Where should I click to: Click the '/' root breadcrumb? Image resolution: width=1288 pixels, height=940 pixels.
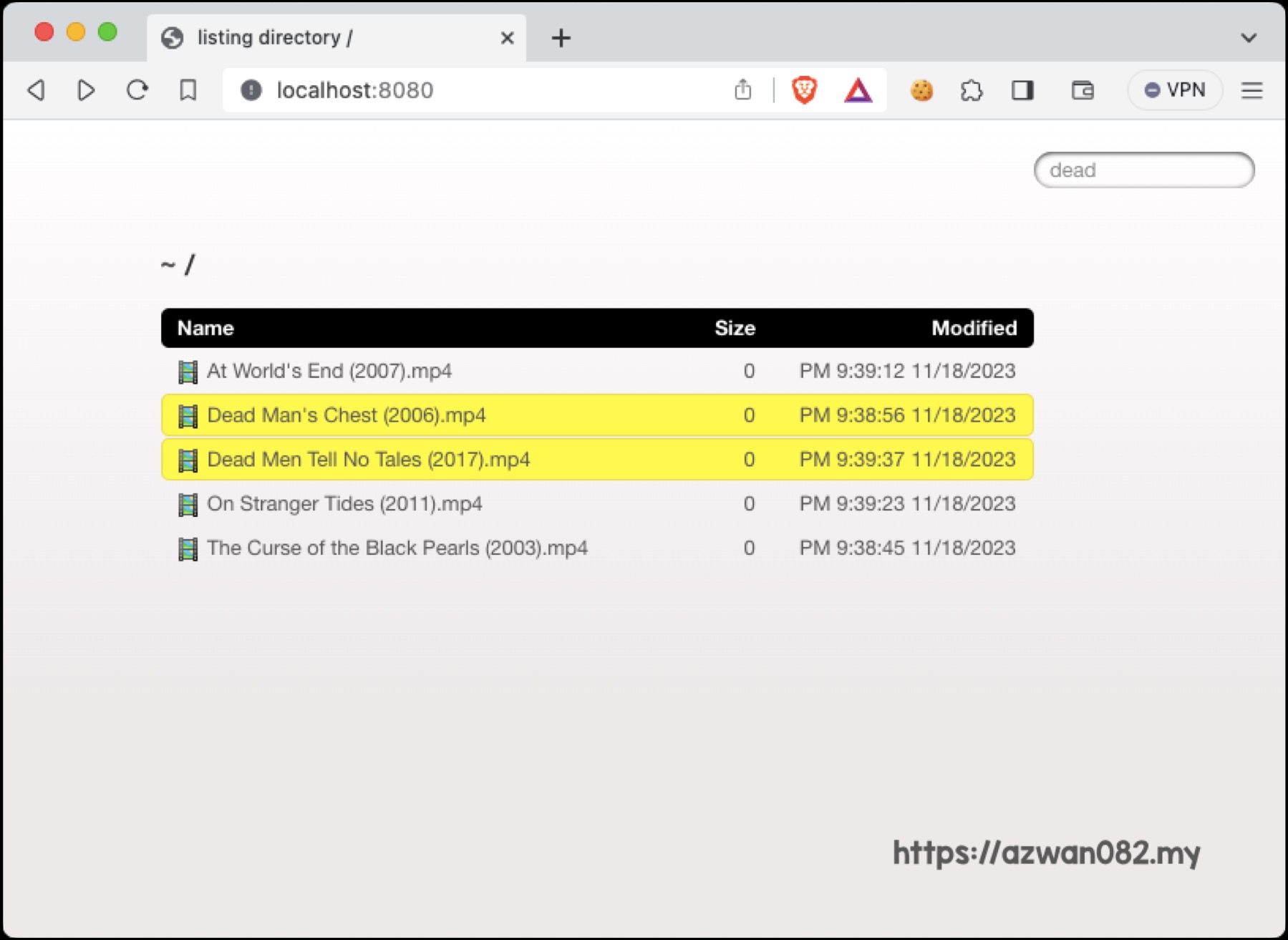coord(190,266)
